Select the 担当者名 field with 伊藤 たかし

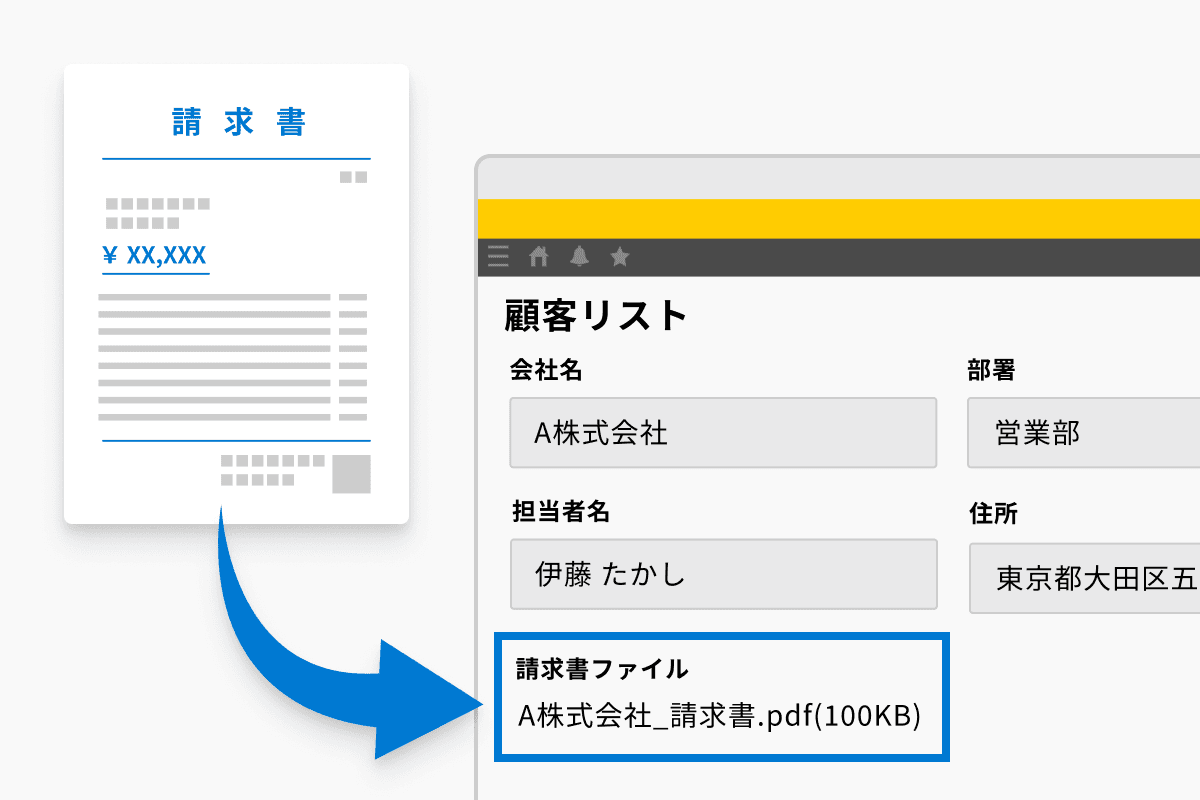(x=722, y=574)
